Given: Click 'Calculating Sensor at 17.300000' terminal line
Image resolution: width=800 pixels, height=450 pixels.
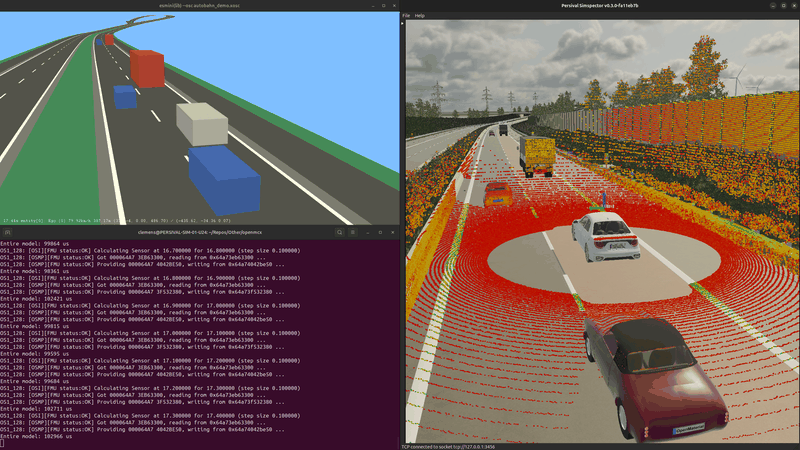Looking at the screenshot, I should (x=151, y=416).
